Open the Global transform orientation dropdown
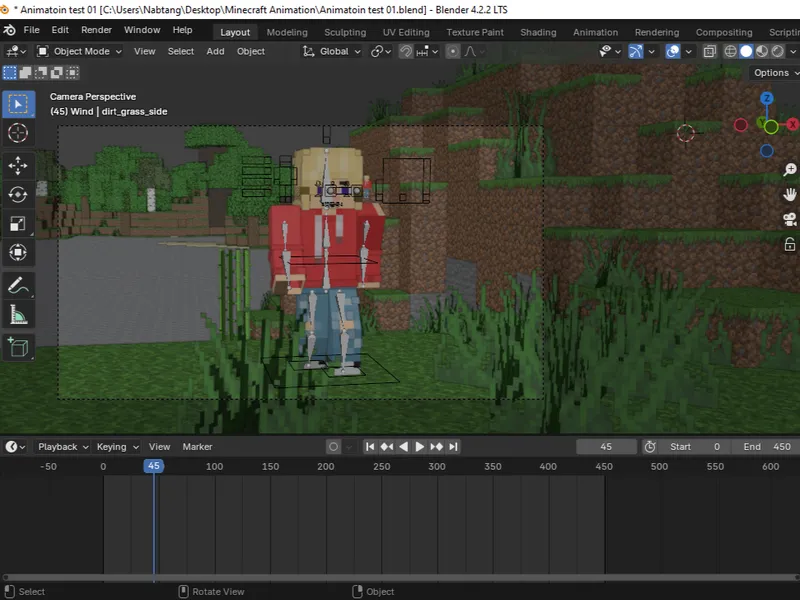800x600 pixels. click(x=333, y=51)
